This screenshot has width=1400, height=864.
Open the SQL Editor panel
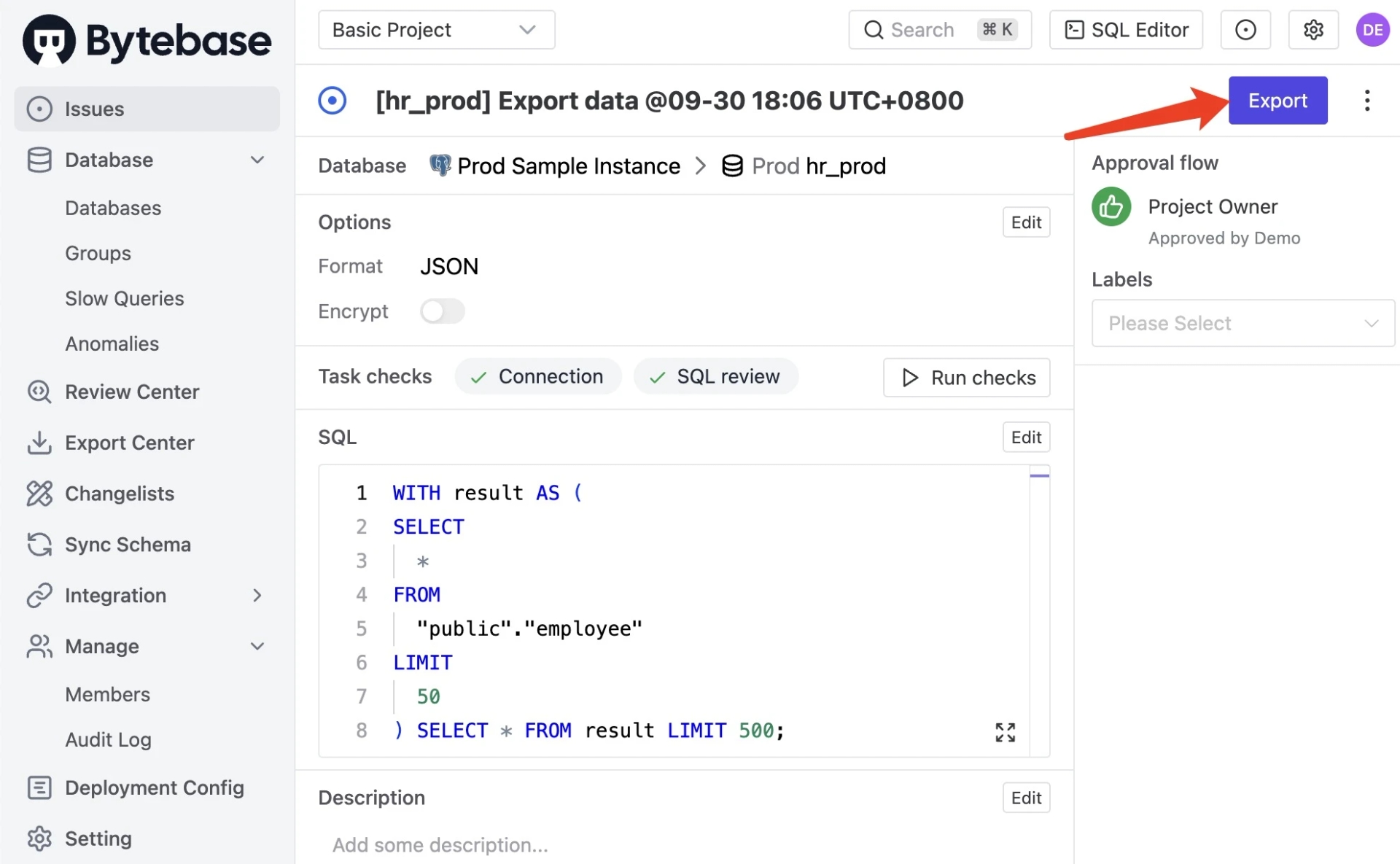point(1127,28)
